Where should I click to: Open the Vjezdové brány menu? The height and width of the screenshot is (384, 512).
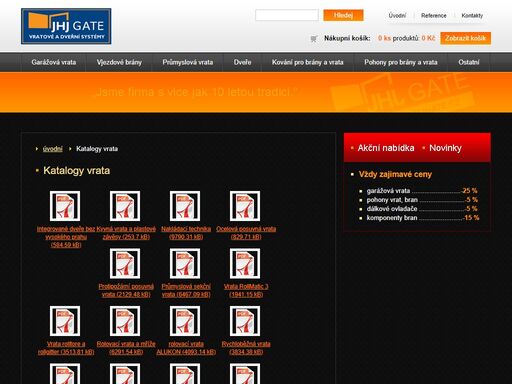tap(119, 62)
